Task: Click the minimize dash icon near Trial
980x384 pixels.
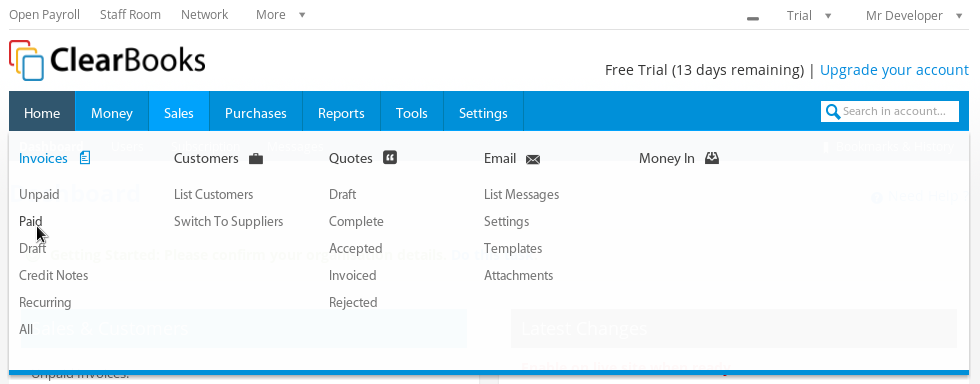Action: point(753,19)
